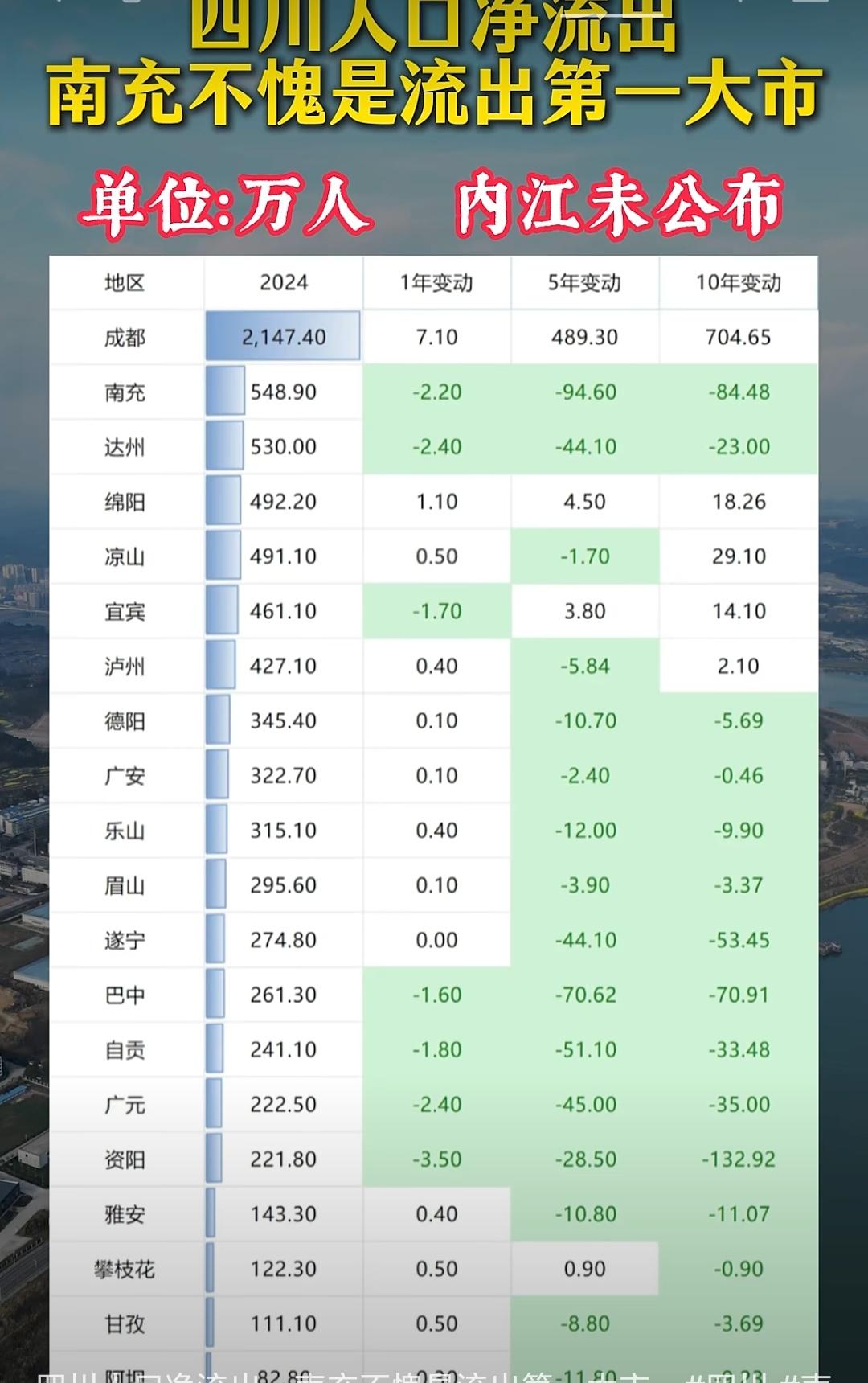
Task: Click the 泸州 10-year change "2.10"
Action: (x=739, y=665)
